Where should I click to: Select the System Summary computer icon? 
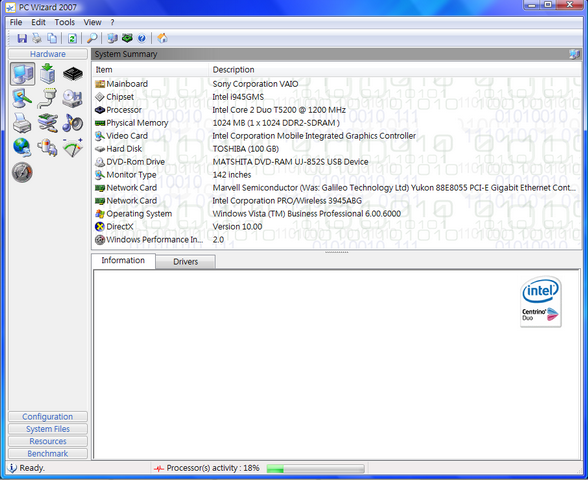[22, 74]
